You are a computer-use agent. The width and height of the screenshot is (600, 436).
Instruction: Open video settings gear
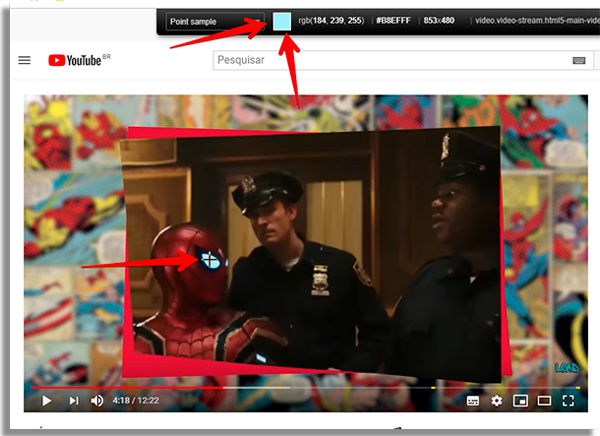[496, 401]
